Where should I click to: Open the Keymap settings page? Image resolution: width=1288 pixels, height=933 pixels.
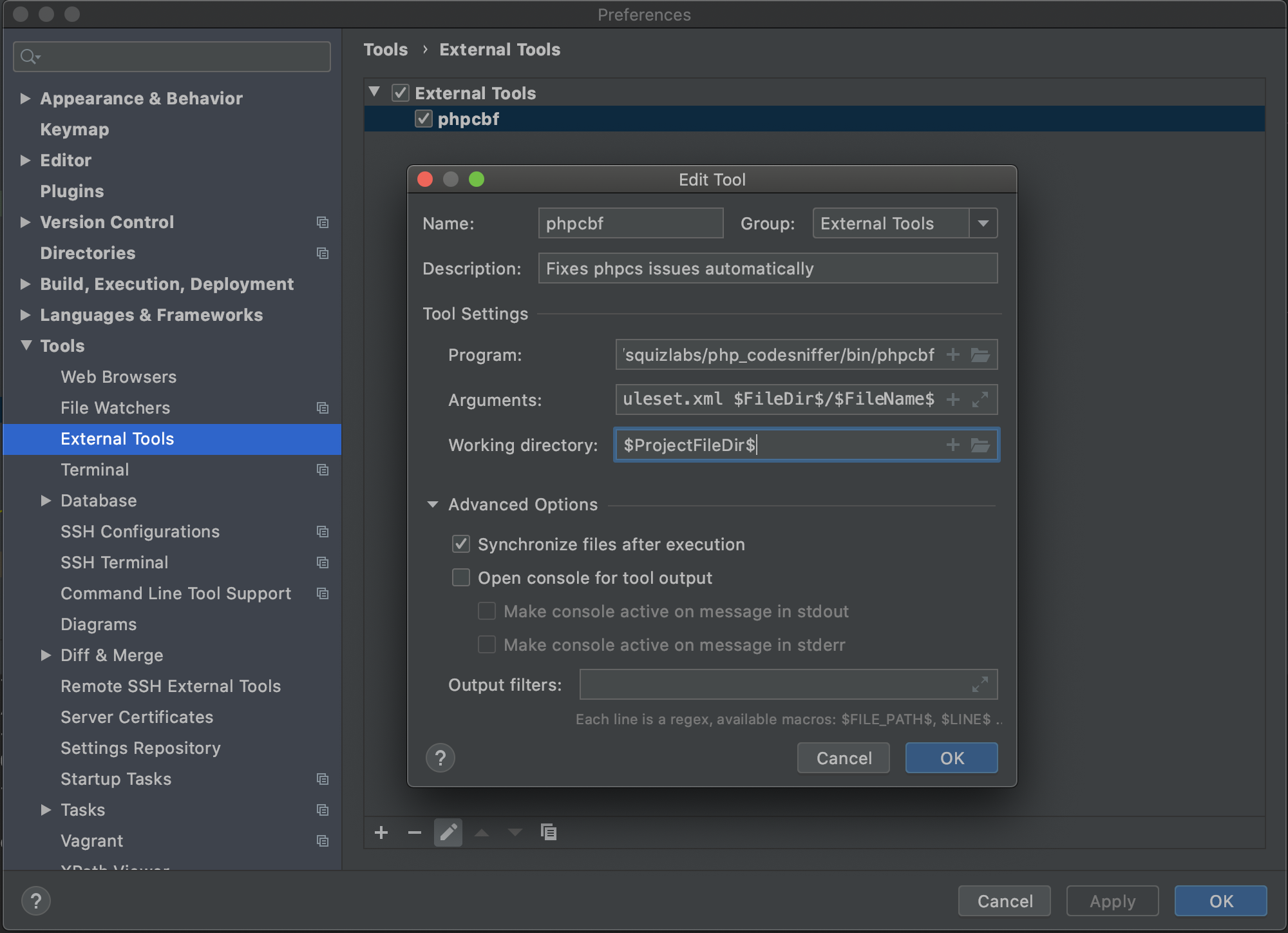[75, 130]
